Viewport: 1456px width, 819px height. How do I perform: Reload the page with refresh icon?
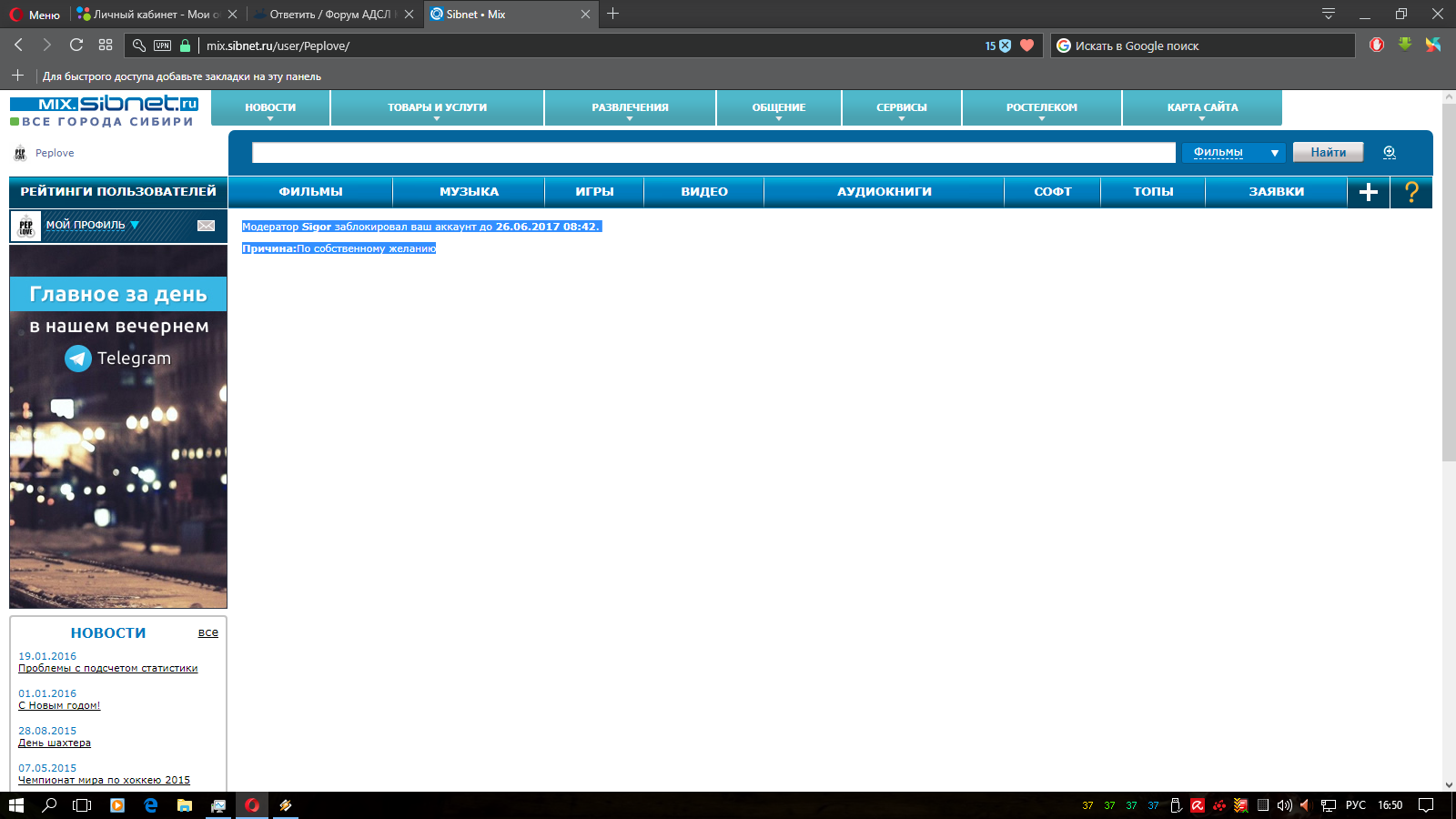click(x=76, y=45)
